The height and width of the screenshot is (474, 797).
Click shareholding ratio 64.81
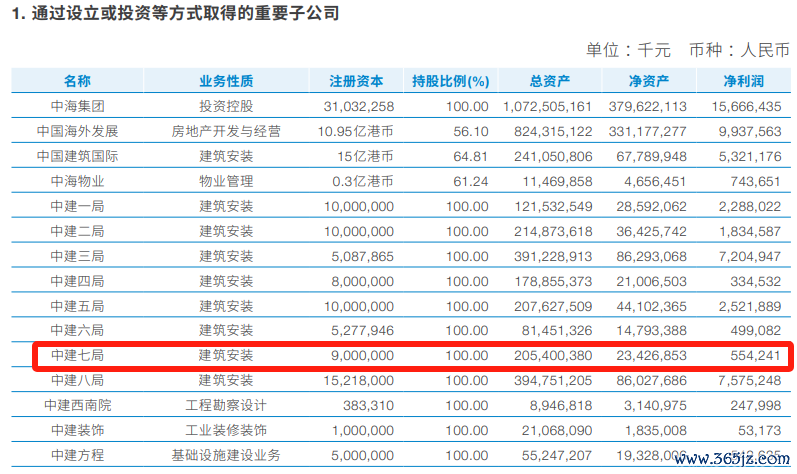point(471,156)
